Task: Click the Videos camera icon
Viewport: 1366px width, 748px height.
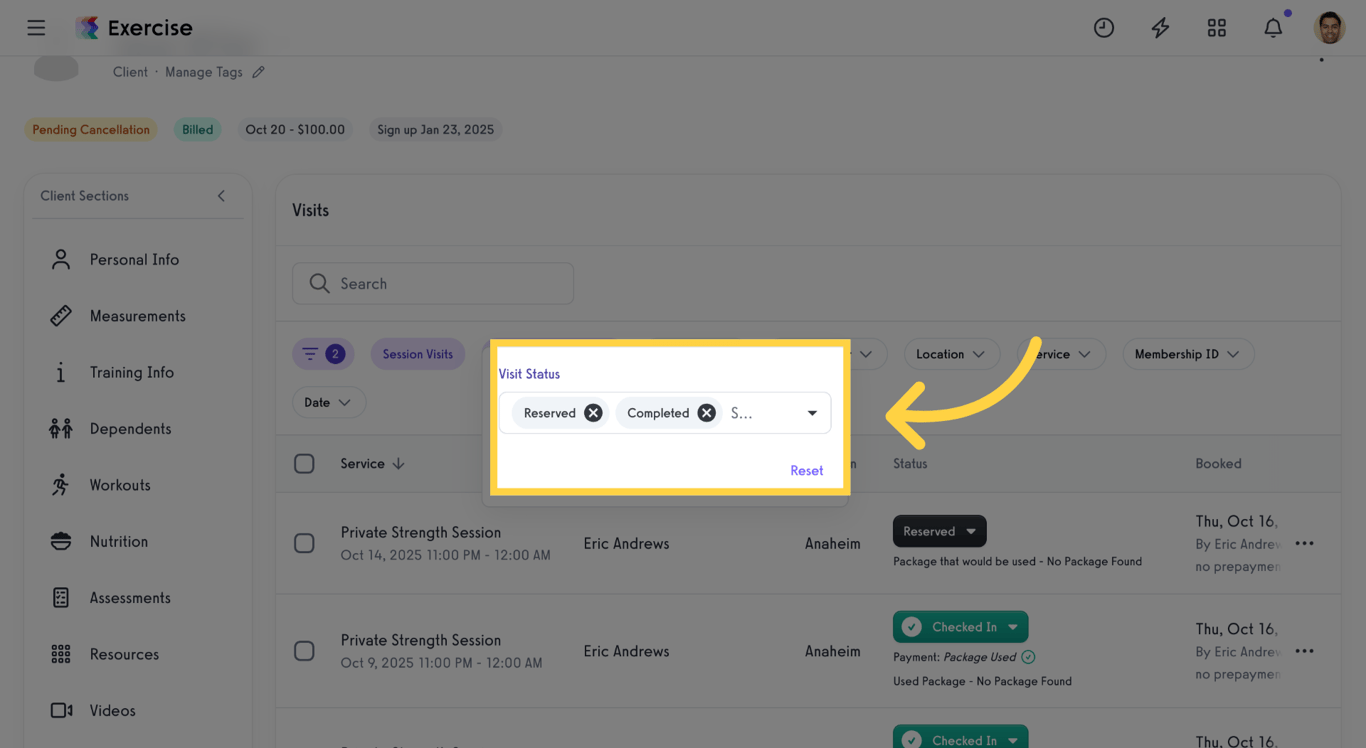Action: pyautogui.click(x=61, y=710)
